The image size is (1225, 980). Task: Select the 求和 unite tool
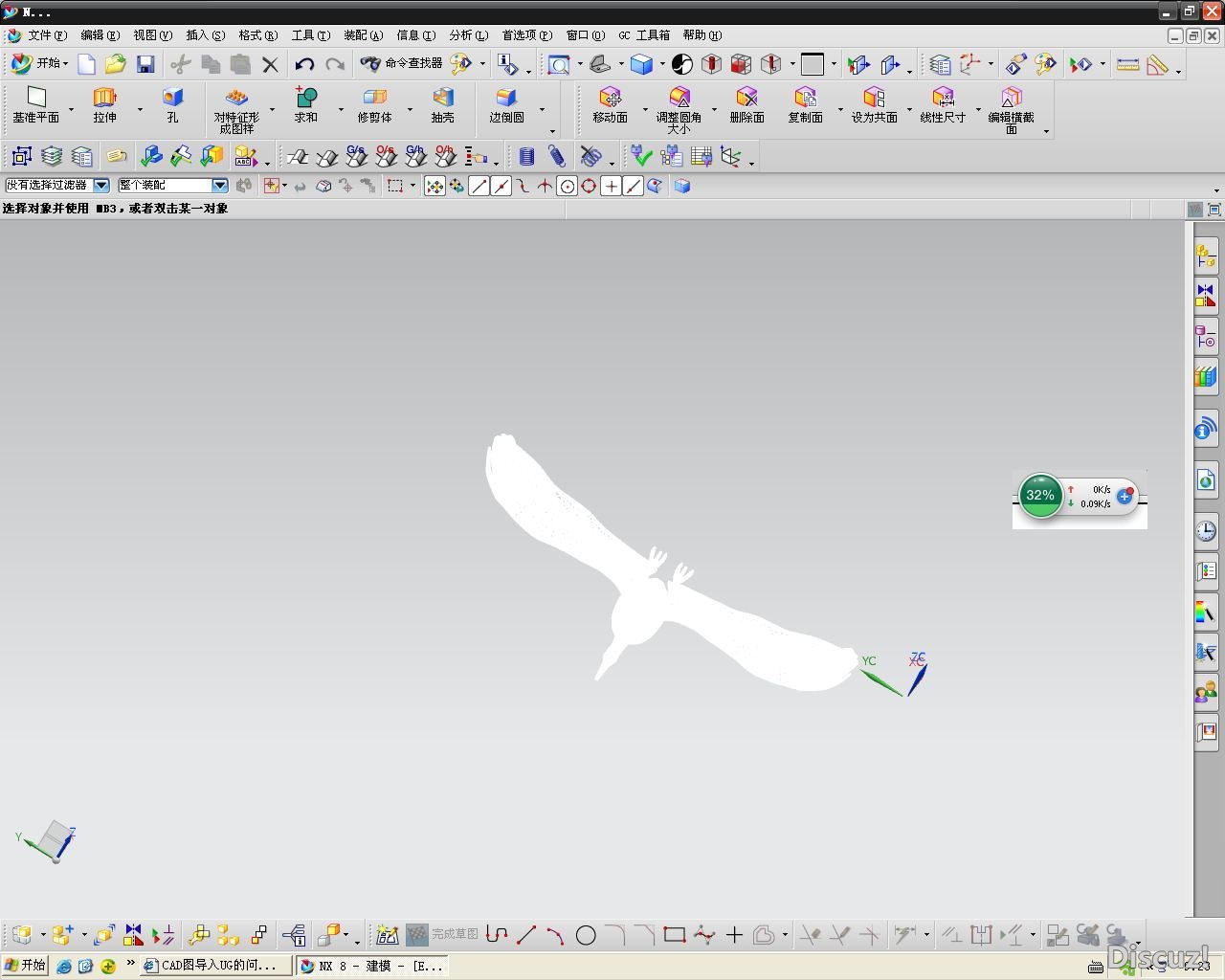(305, 105)
